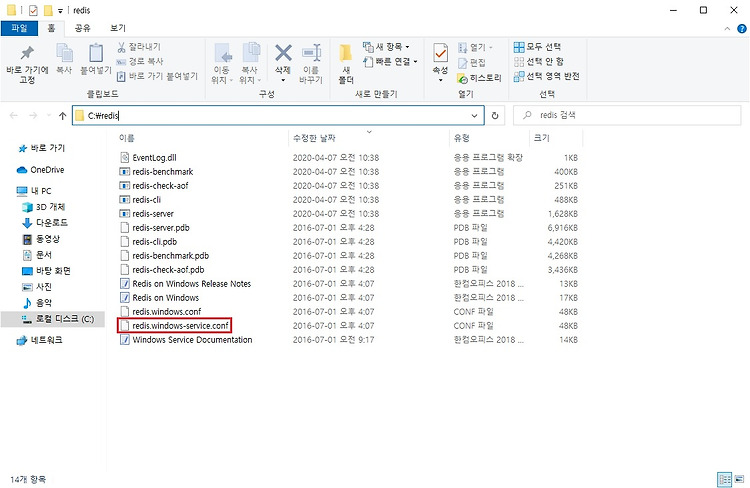
Task: Select Windows Service Documentation file
Action: click(x=186, y=340)
